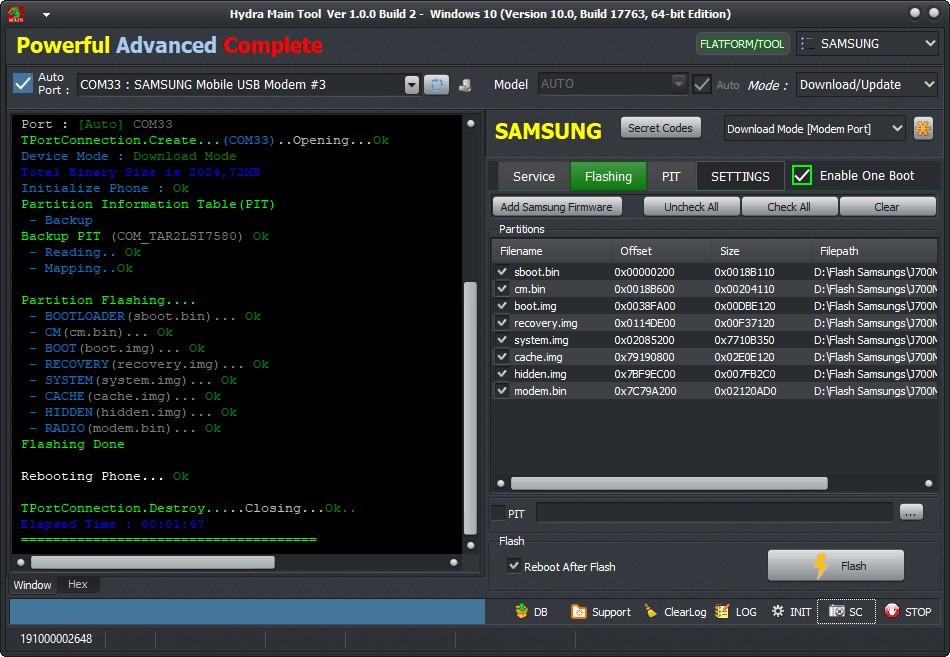Uncheck the sboot.bin partition checkbox
Screen dimensions: 950x657
[x=502, y=272]
